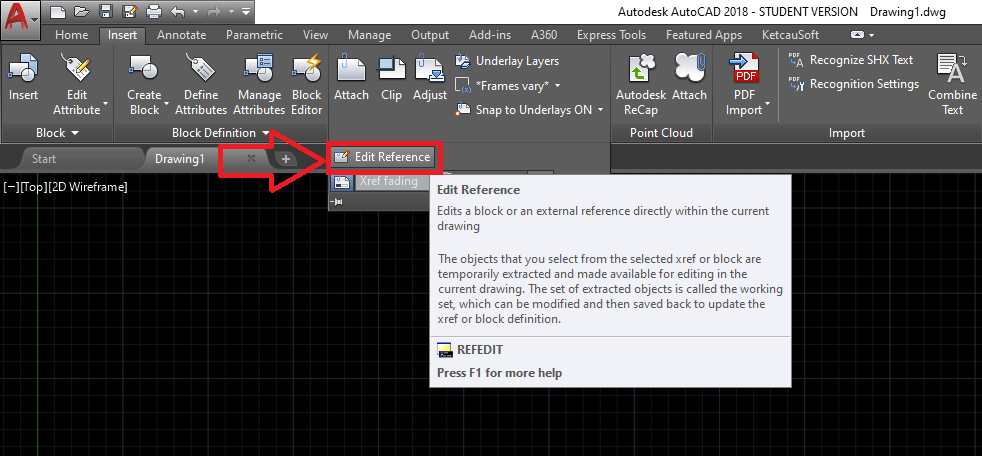The width and height of the screenshot is (982, 456).
Task: Expand the Block Definition panel
Action: click(x=221, y=133)
